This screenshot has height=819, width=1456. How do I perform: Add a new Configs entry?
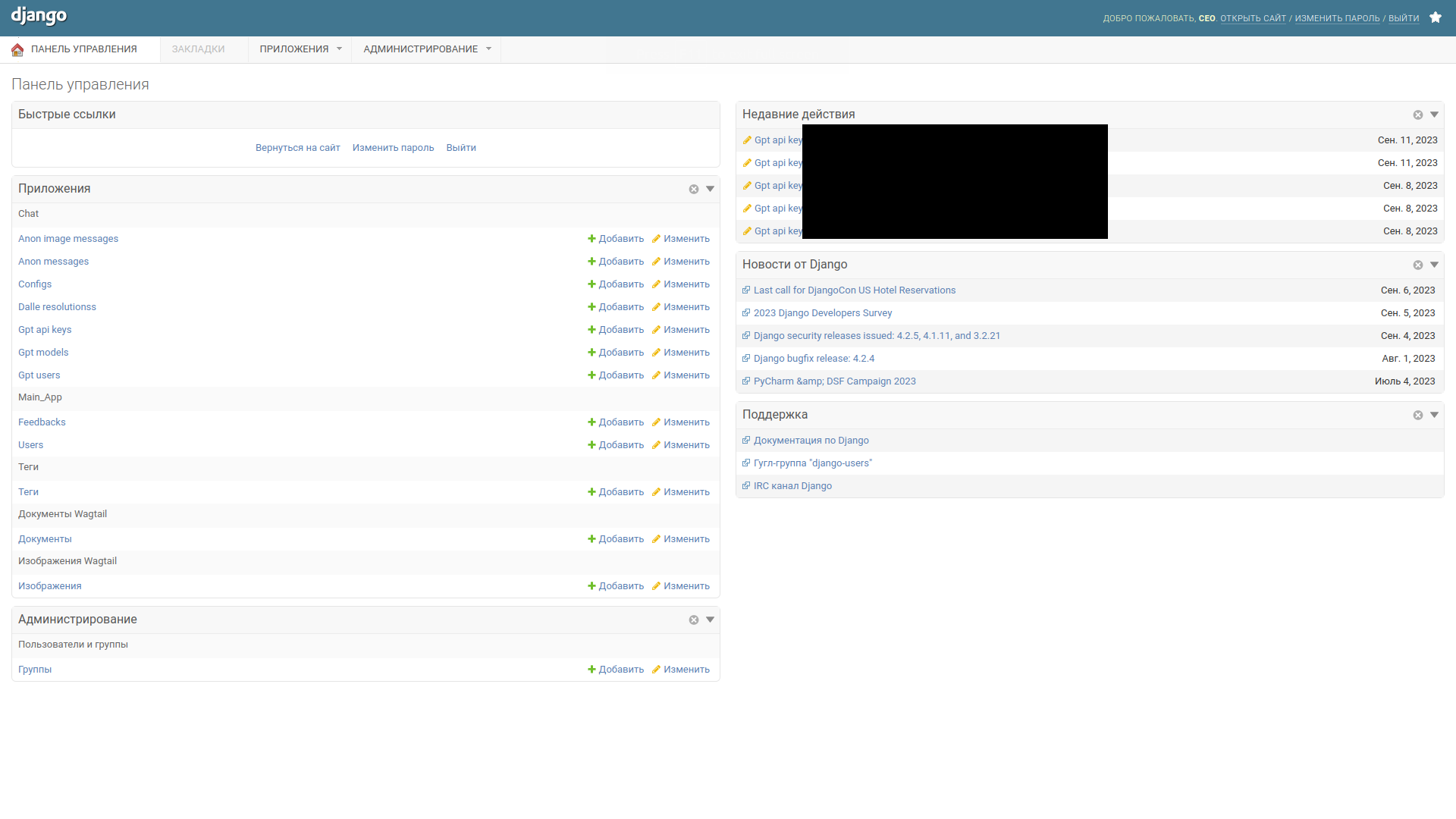click(x=616, y=284)
